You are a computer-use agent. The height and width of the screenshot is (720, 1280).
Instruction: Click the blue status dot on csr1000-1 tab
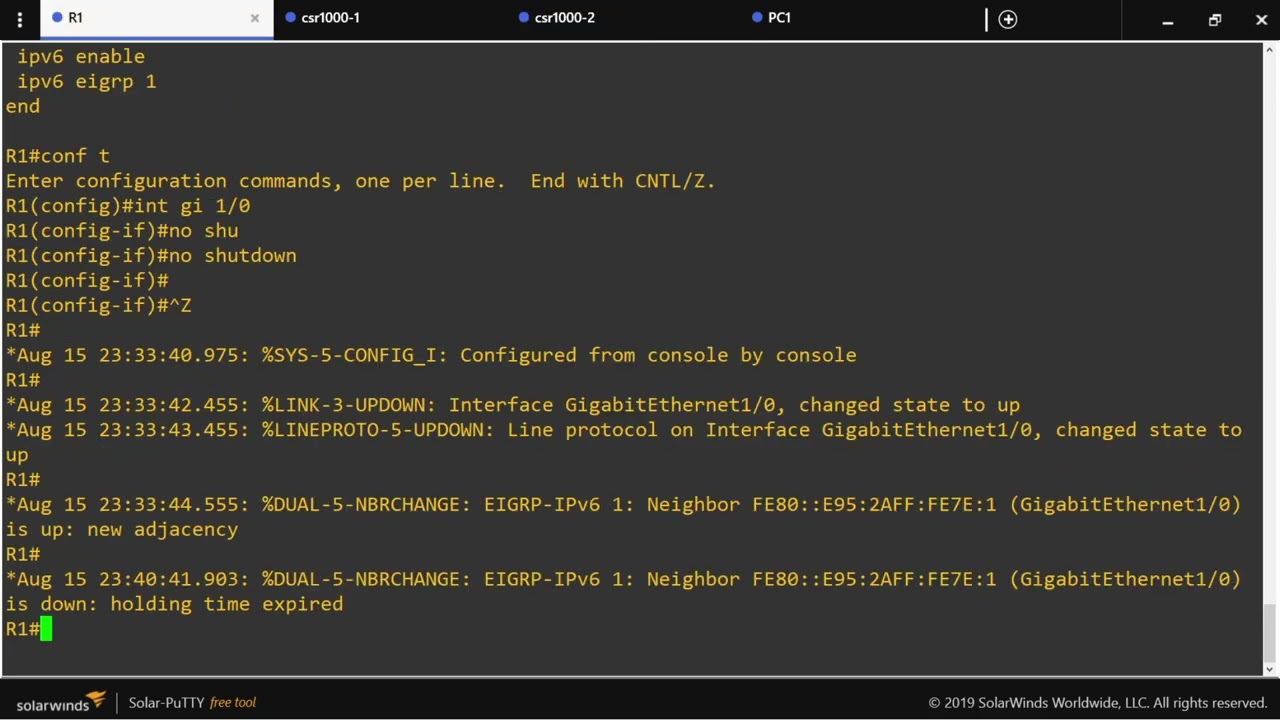pos(291,17)
